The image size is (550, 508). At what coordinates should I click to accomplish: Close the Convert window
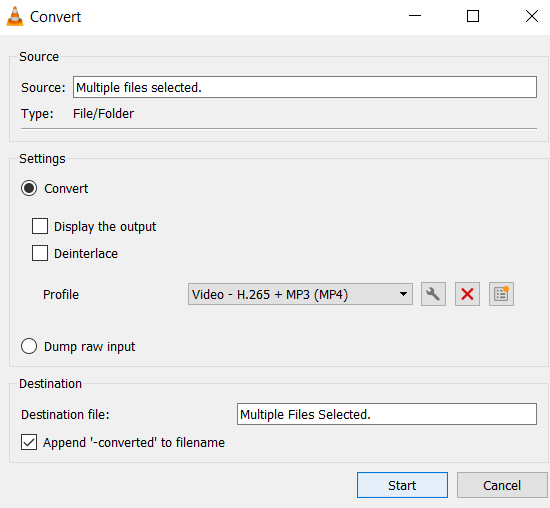click(532, 16)
